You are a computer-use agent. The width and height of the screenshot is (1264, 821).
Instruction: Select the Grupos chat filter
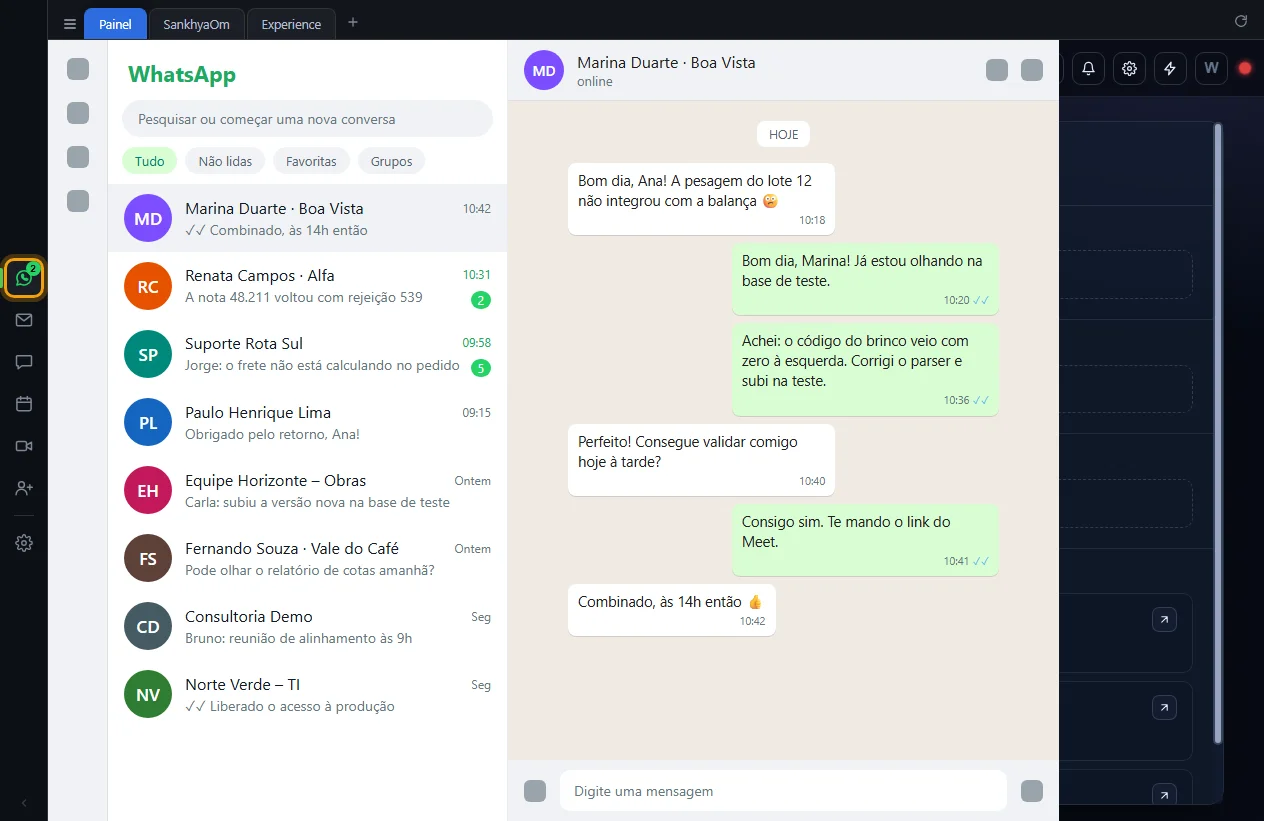click(x=392, y=161)
